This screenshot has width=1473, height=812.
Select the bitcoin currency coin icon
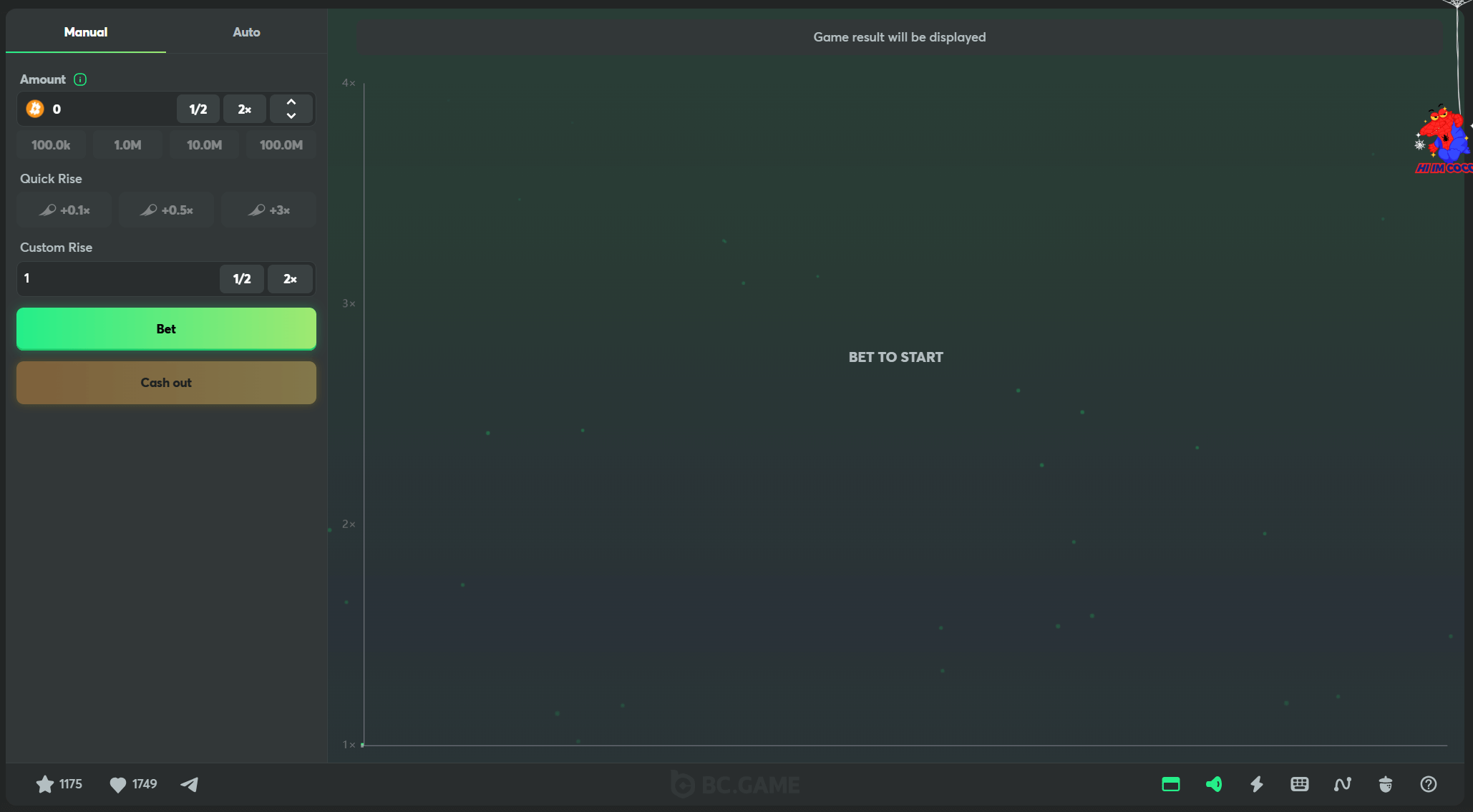pos(35,109)
